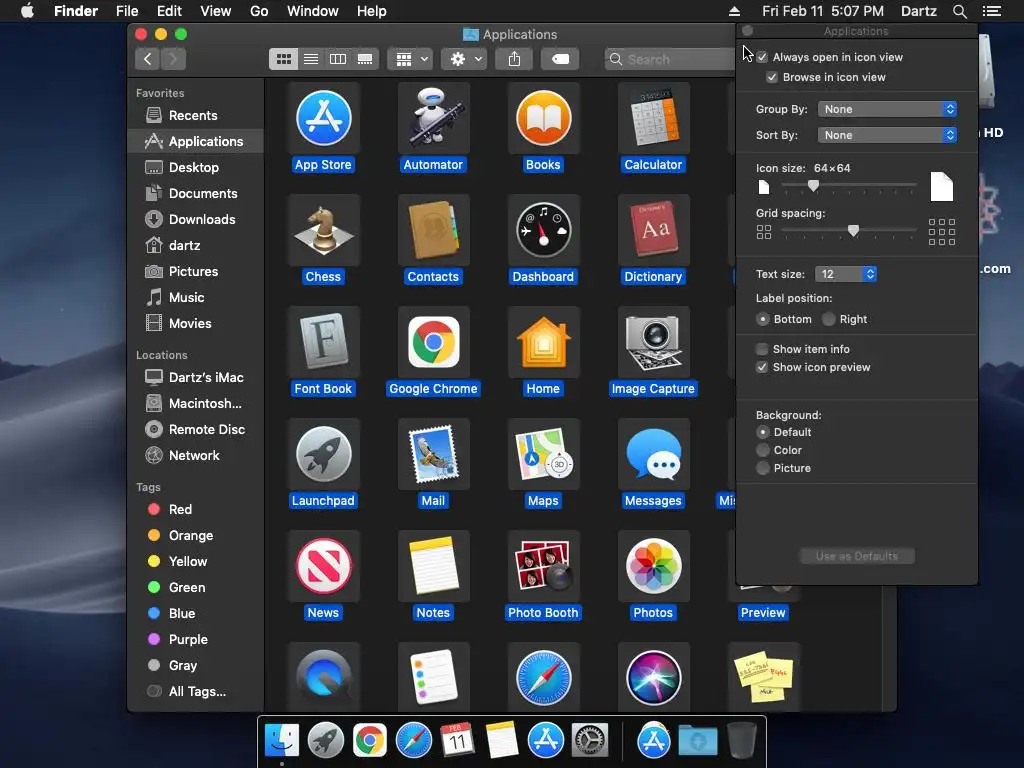Open the group items toolbar dropdown
Viewport: 1024px width, 768px height.
pyautogui.click(x=410, y=59)
